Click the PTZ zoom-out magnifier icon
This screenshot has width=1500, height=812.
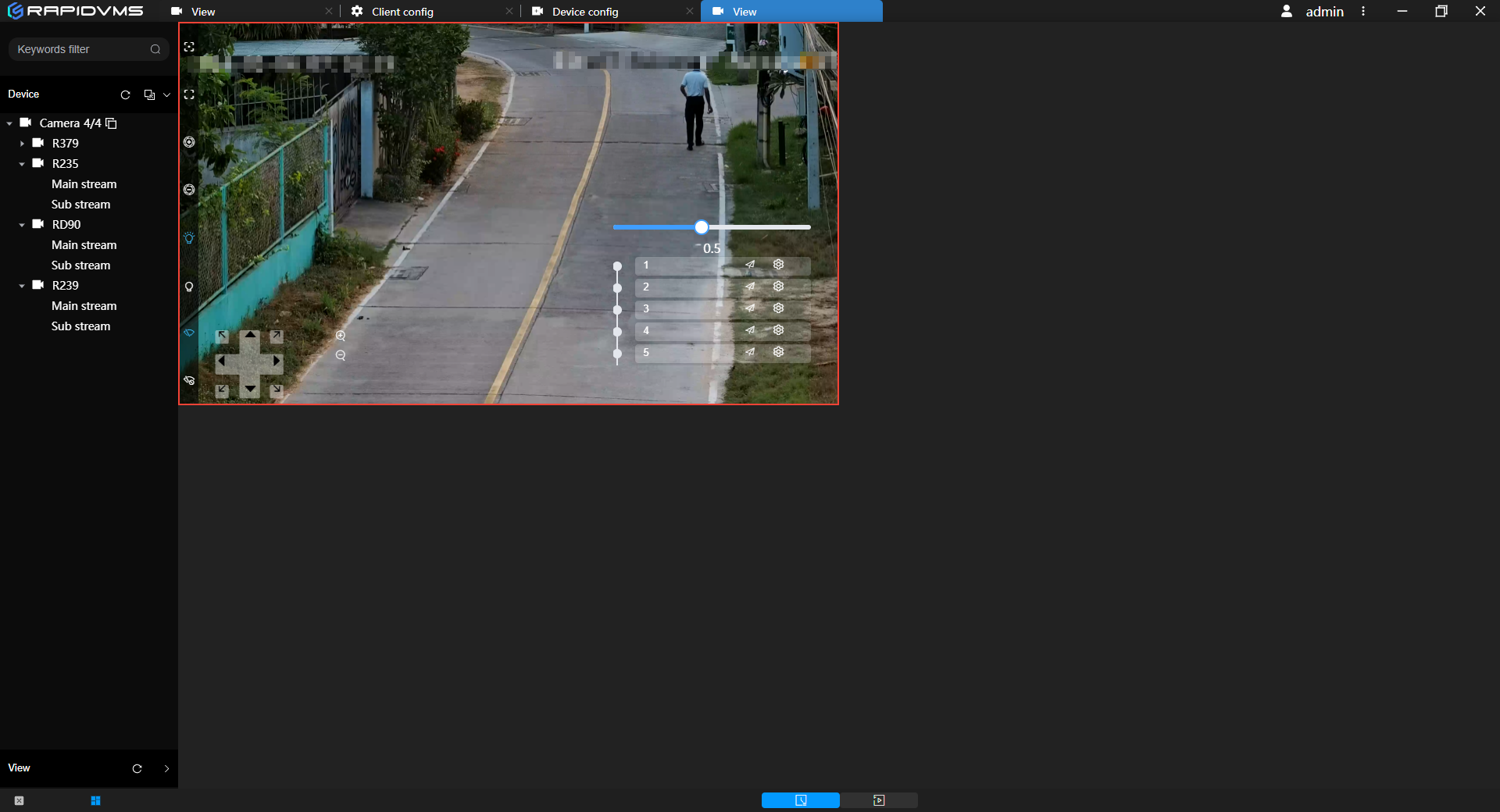point(341,355)
